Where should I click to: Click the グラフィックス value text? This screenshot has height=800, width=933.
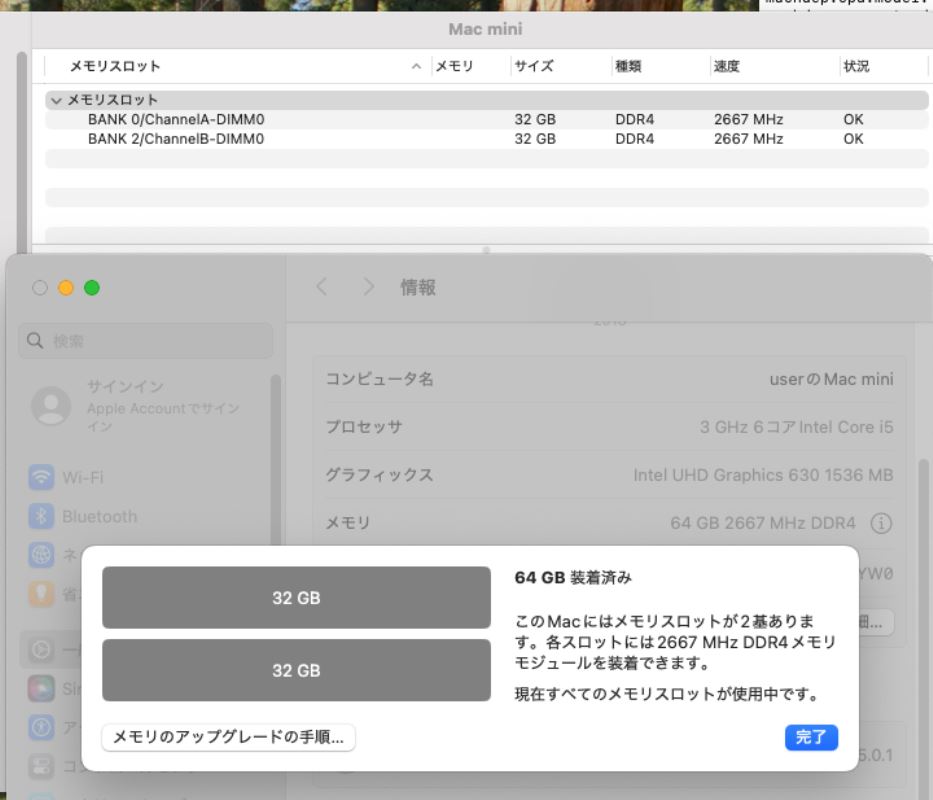[763, 475]
